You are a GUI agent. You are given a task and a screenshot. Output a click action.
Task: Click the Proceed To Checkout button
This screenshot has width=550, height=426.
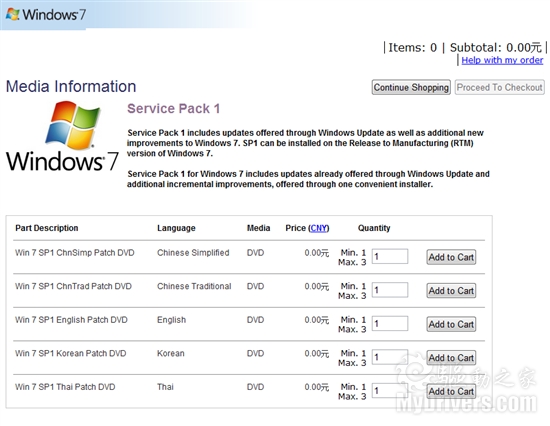click(499, 87)
